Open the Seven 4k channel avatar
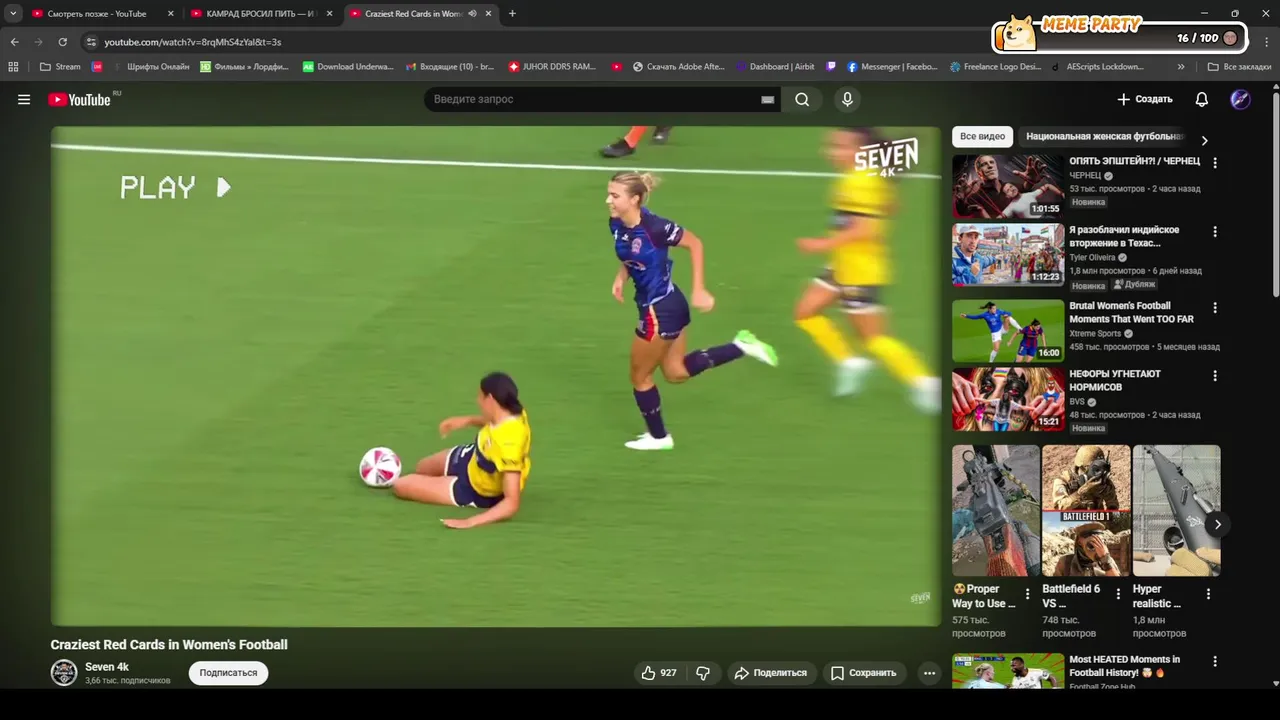Viewport: 1280px width, 720px height. tap(64, 673)
